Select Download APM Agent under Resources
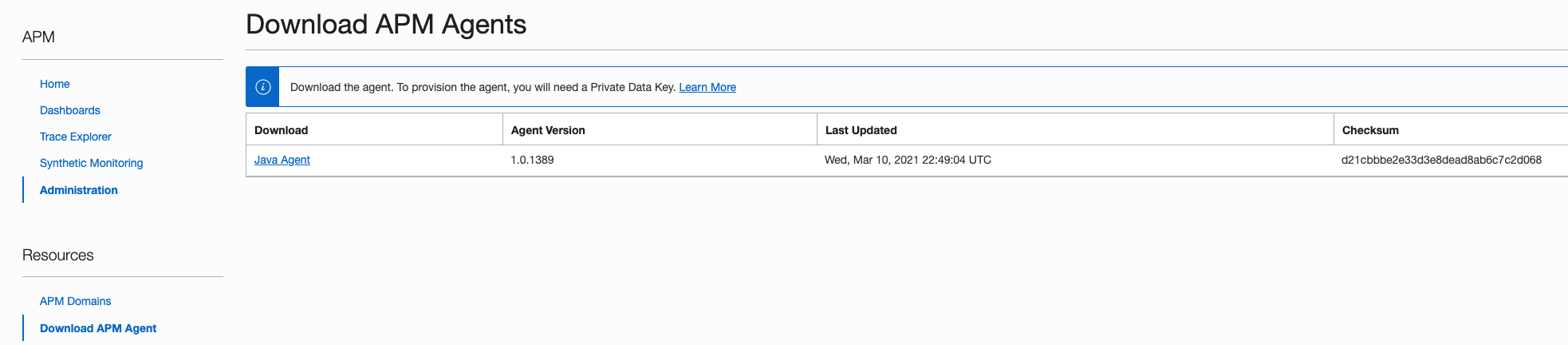 click(98, 328)
